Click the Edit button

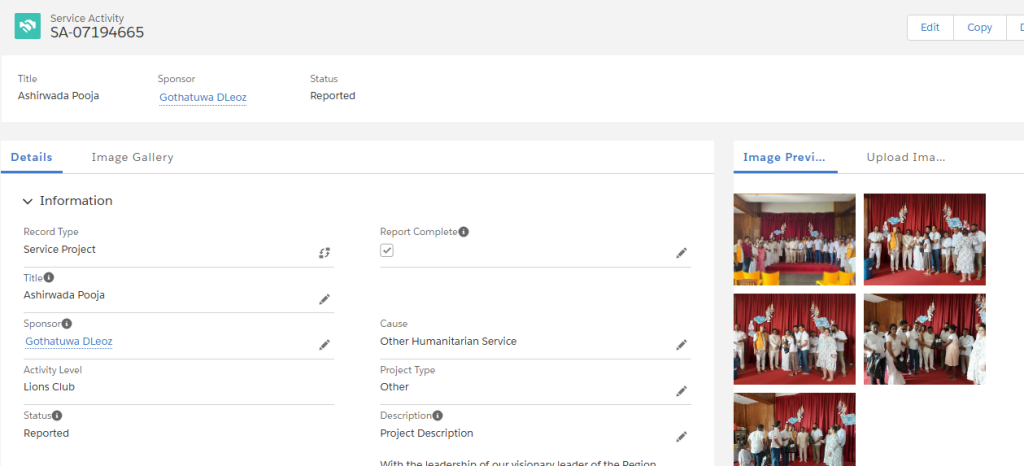(930, 27)
